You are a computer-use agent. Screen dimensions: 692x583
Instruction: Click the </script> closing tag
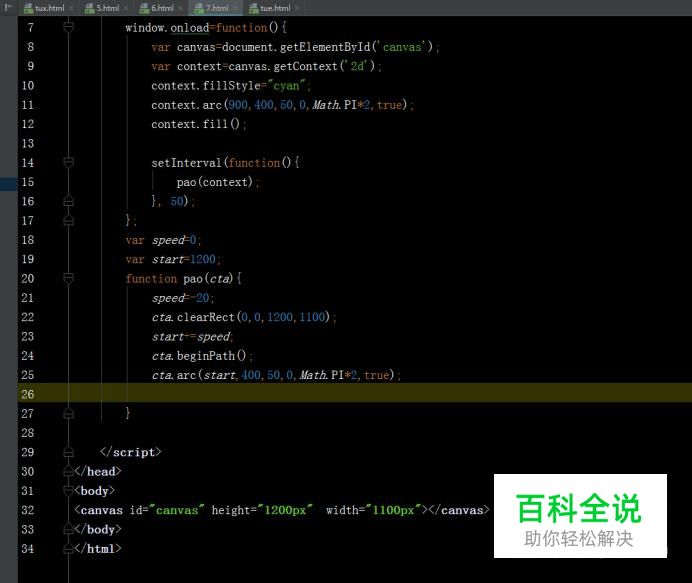131,452
